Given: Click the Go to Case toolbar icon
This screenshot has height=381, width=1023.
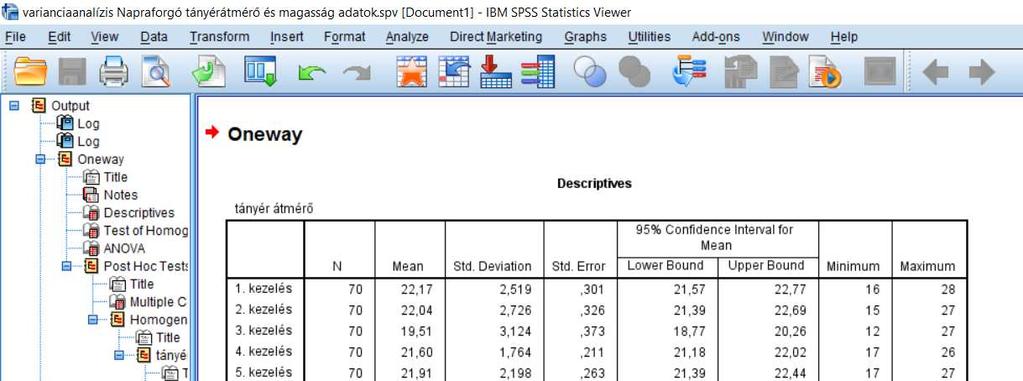Looking at the screenshot, I should pos(454,72).
